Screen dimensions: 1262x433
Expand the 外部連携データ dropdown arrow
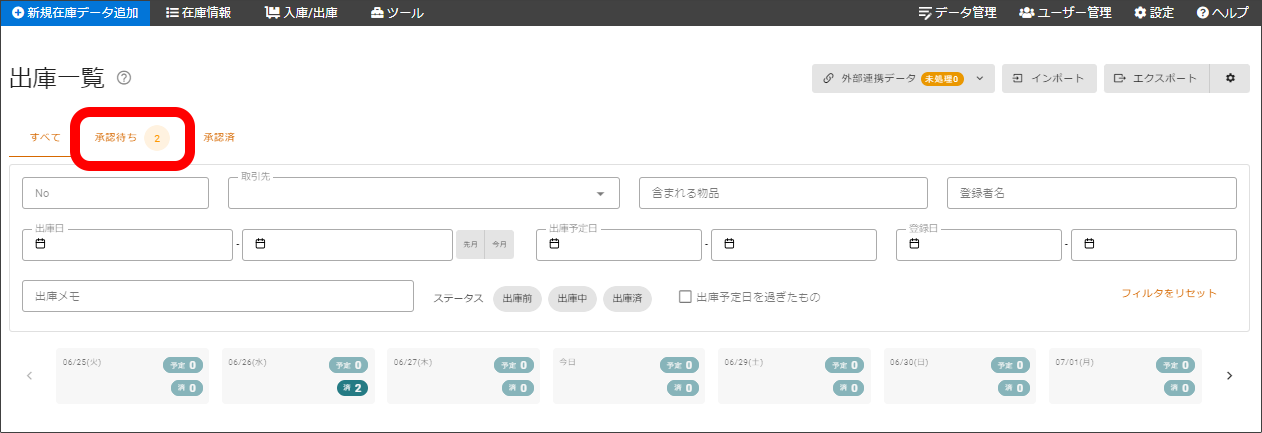click(x=980, y=78)
